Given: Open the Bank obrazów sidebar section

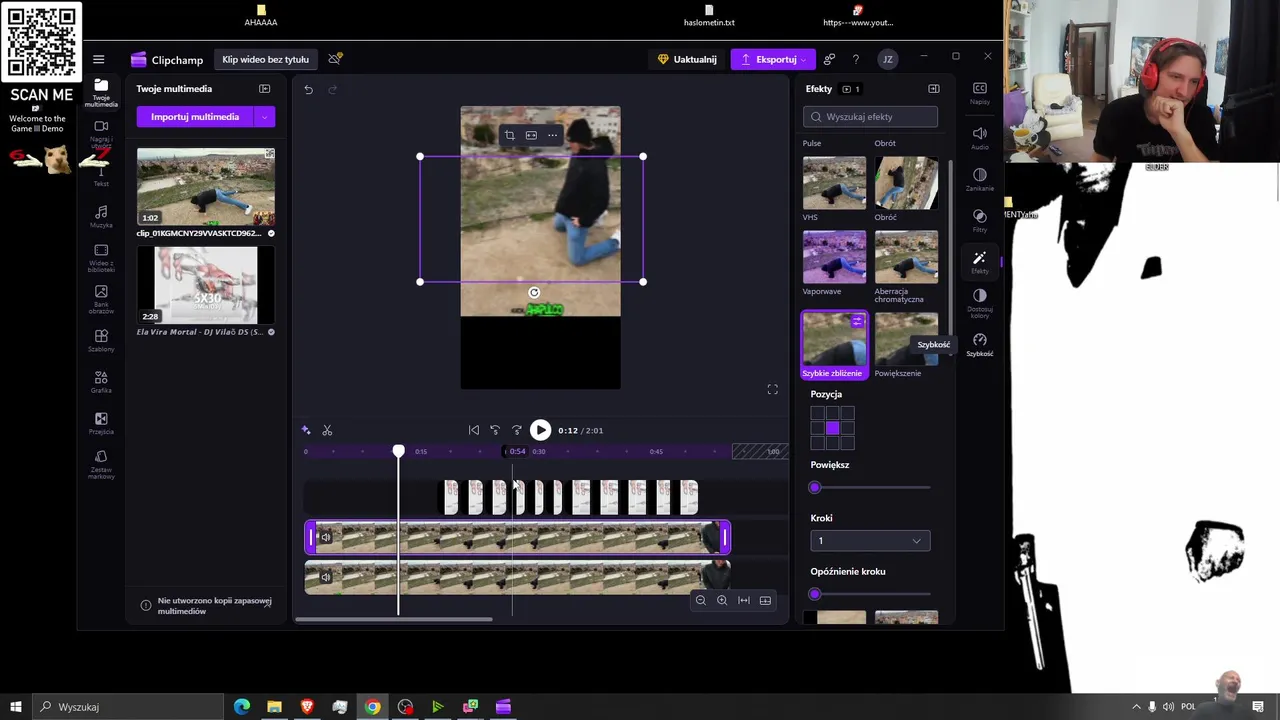Looking at the screenshot, I should [x=101, y=299].
